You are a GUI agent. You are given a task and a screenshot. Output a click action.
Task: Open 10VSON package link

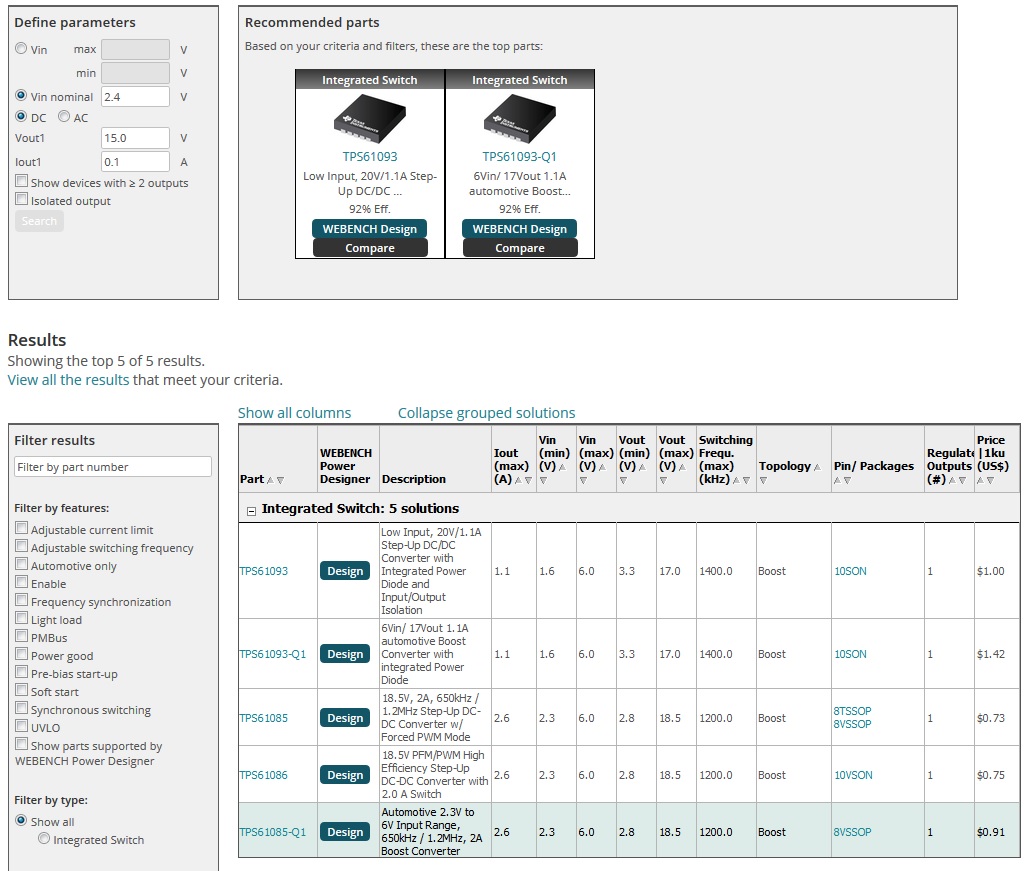(x=853, y=775)
